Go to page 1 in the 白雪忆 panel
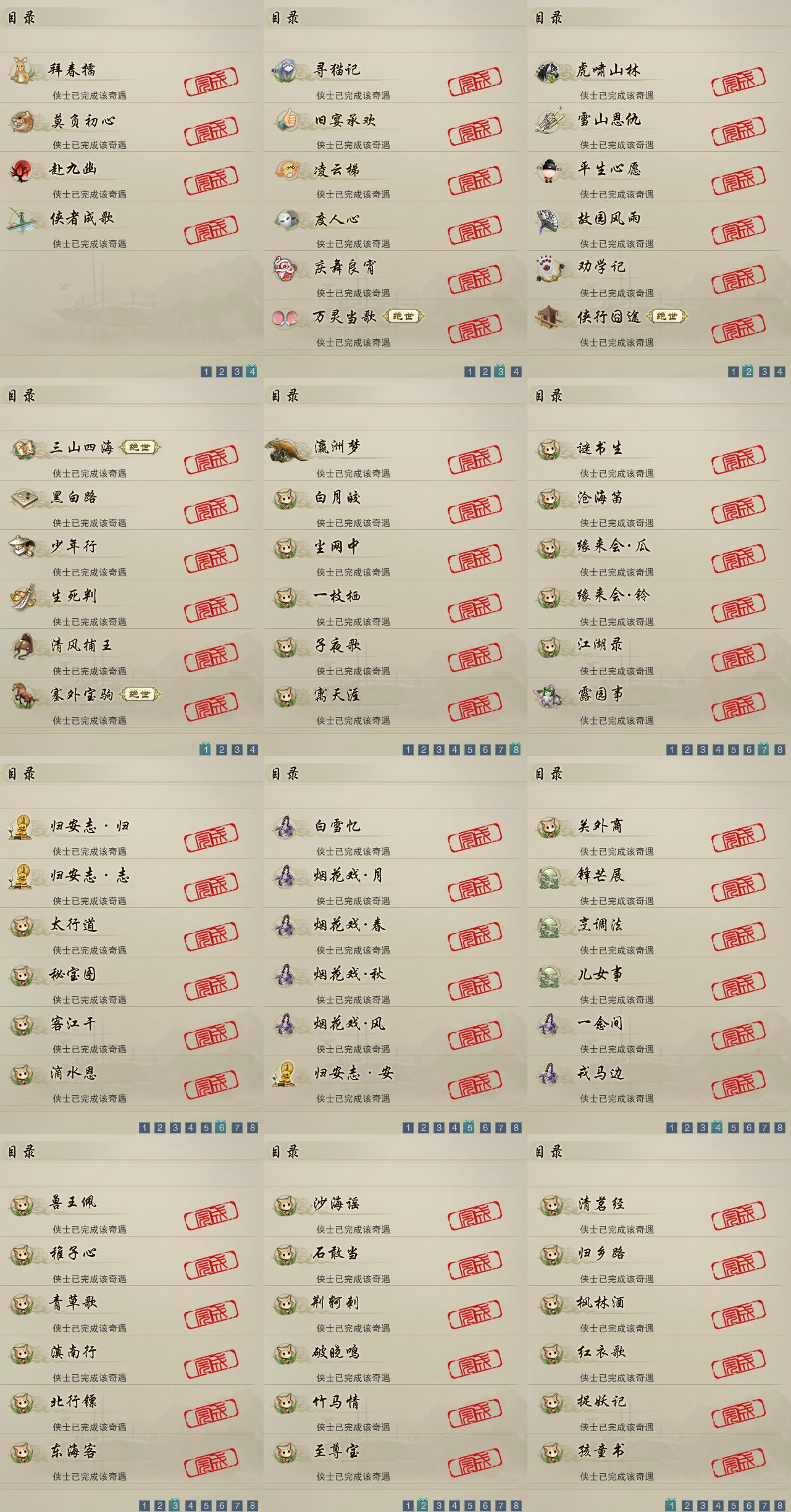Image resolution: width=791 pixels, height=1512 pixels. point(408,1128)
